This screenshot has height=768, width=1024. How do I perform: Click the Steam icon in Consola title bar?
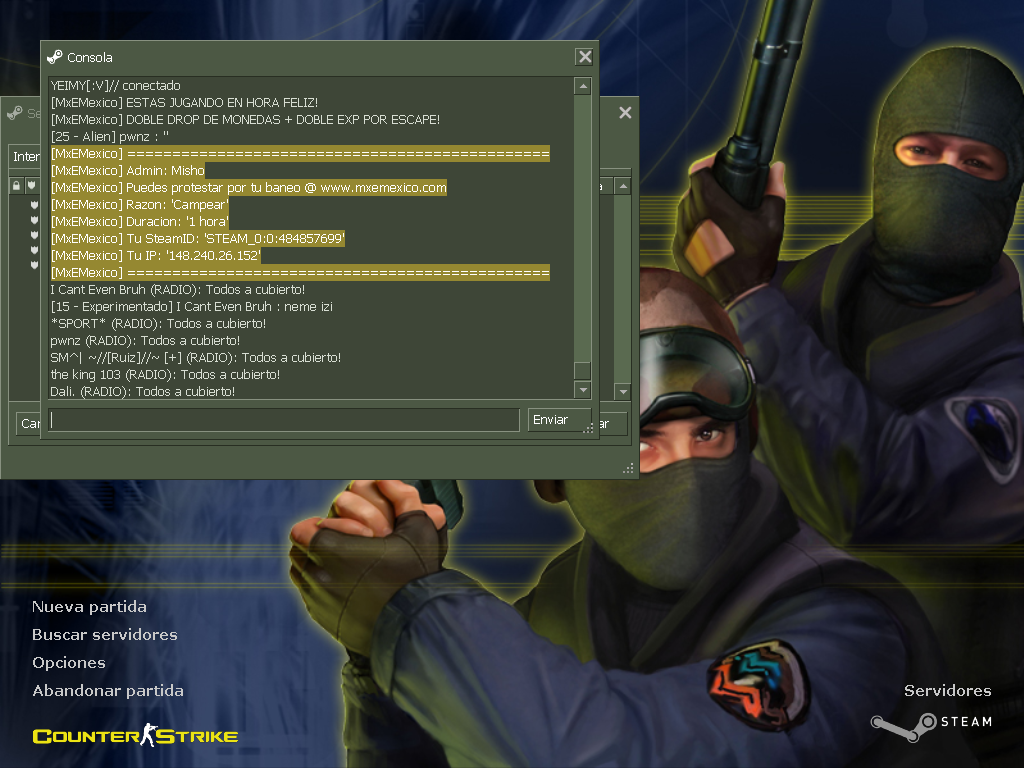(x=55, y=57)
